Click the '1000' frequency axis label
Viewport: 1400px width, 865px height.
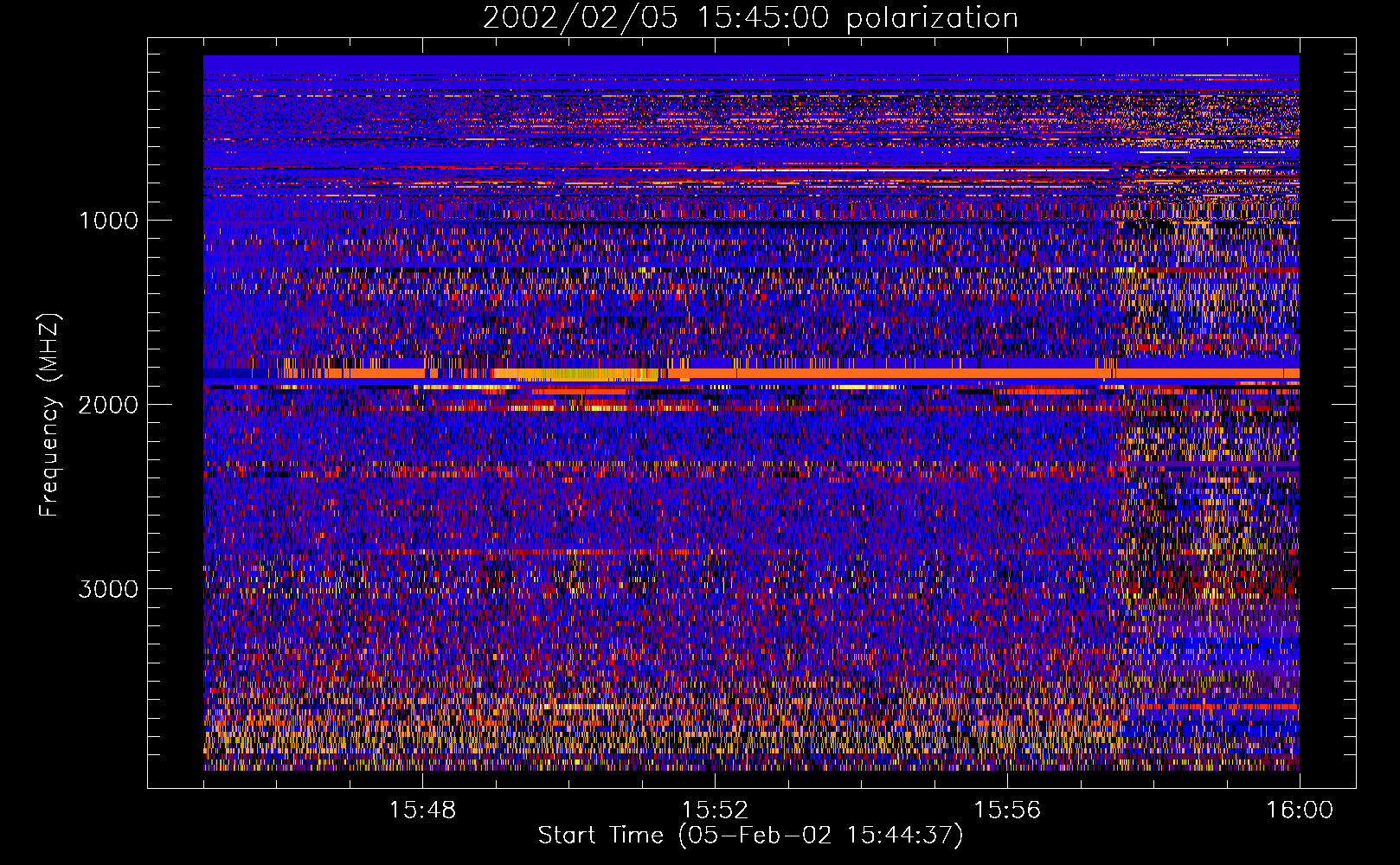pyautogui.click(x=108, y=221)
